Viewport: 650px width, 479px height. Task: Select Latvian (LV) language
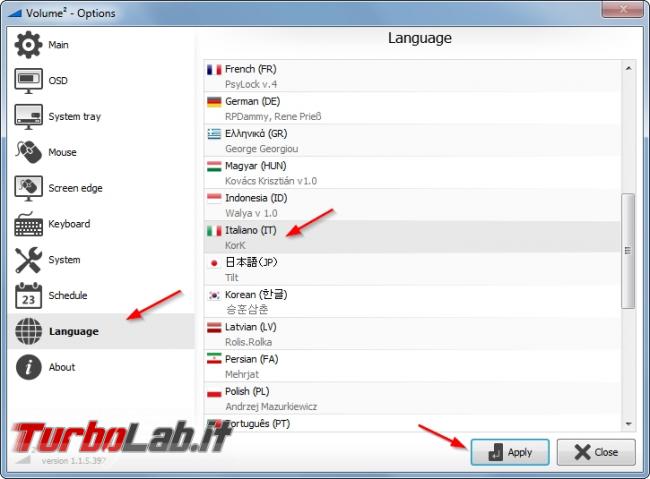(x=412, y=334)
